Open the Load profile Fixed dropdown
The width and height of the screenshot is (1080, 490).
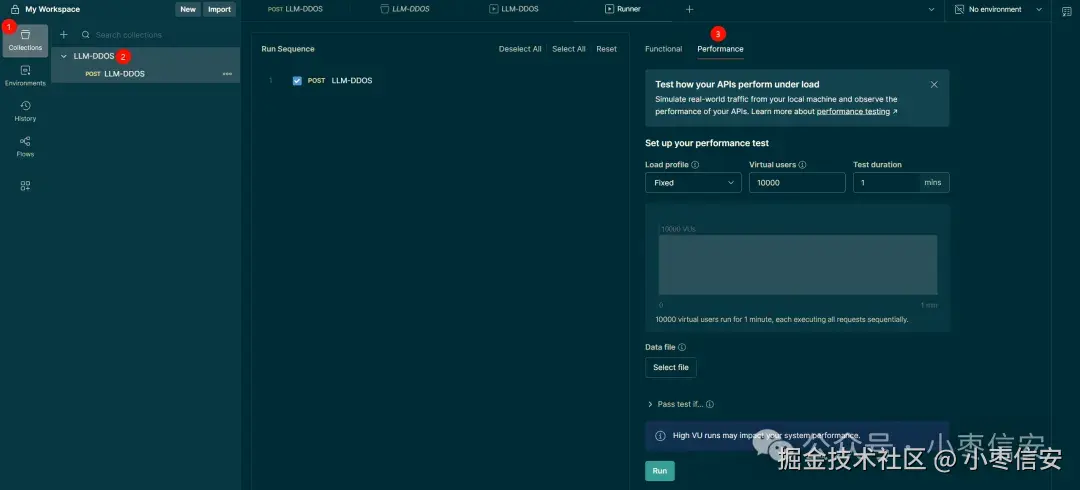(x=693, y=183)
